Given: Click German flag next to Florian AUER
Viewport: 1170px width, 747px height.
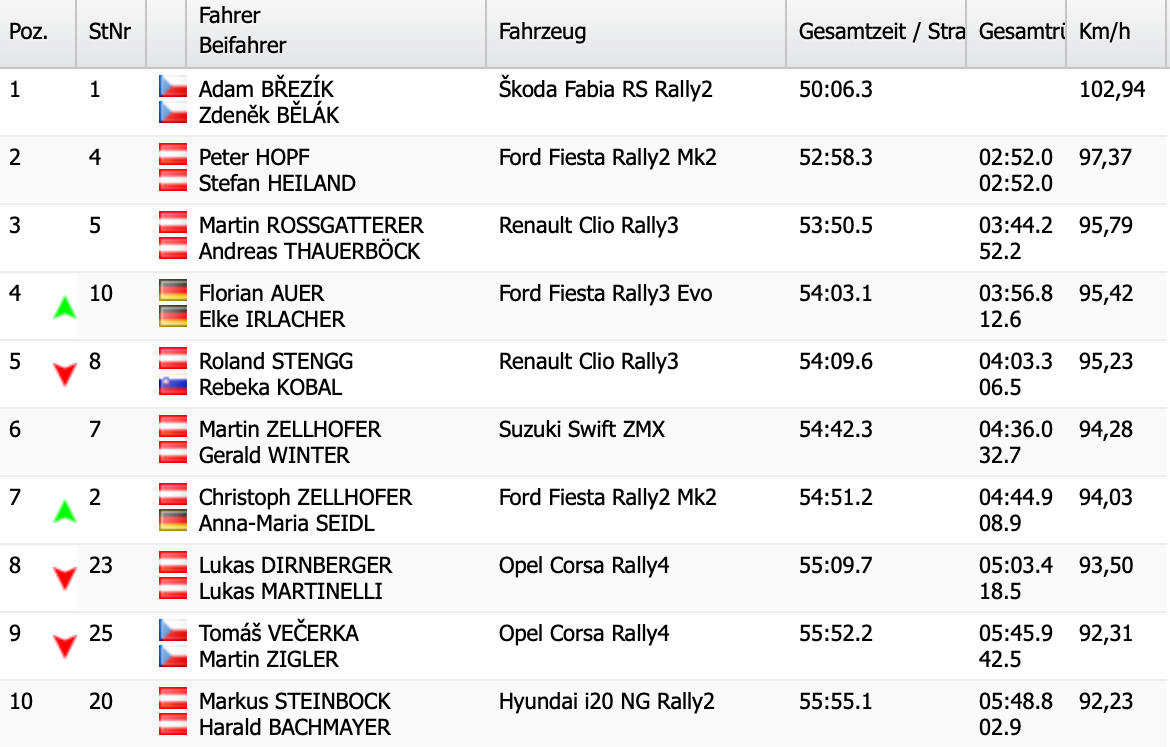Looking at the screenshot, I should [x=173, y=290].
